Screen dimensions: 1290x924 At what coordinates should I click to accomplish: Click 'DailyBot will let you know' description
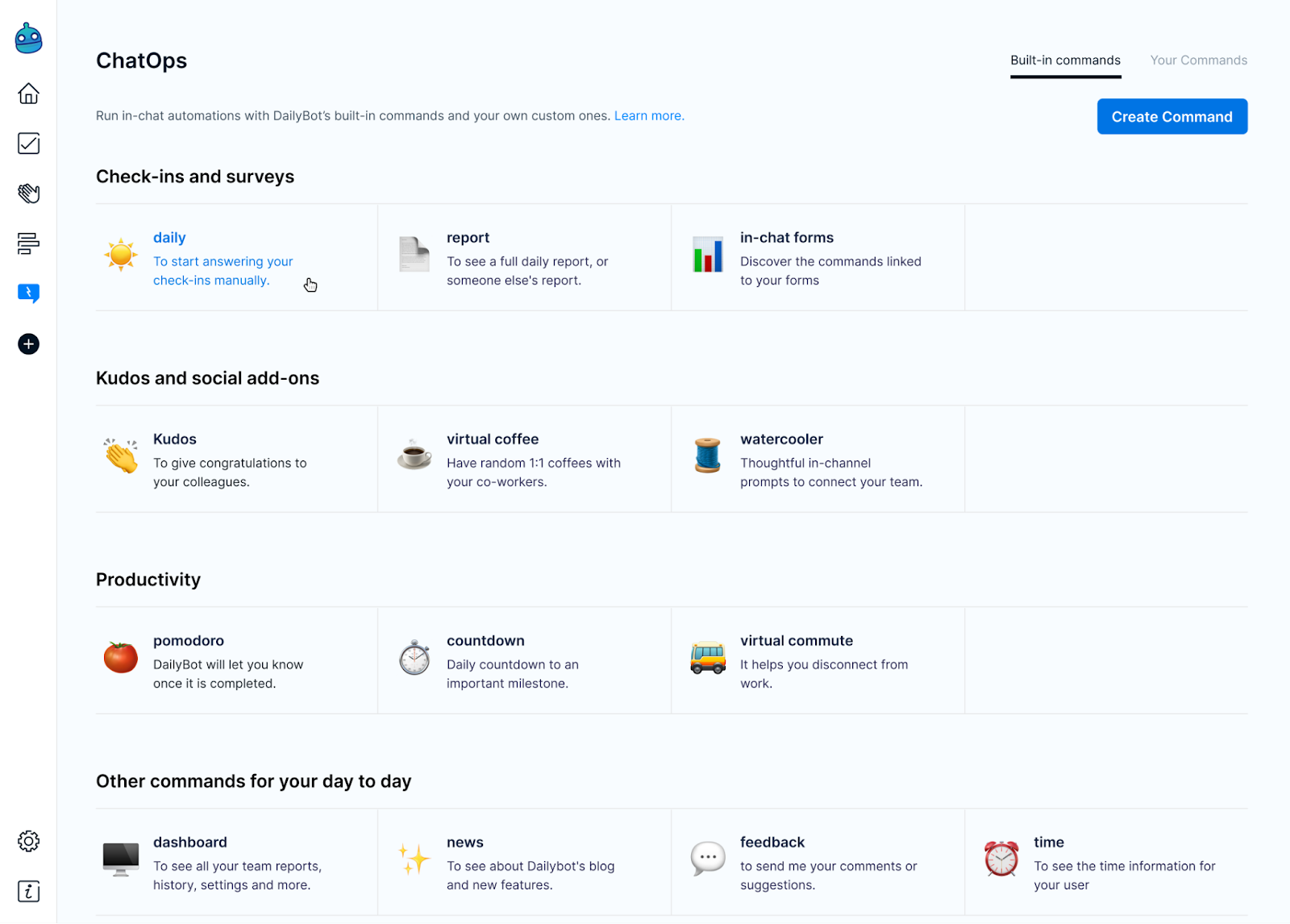click(x=228, y=674)
